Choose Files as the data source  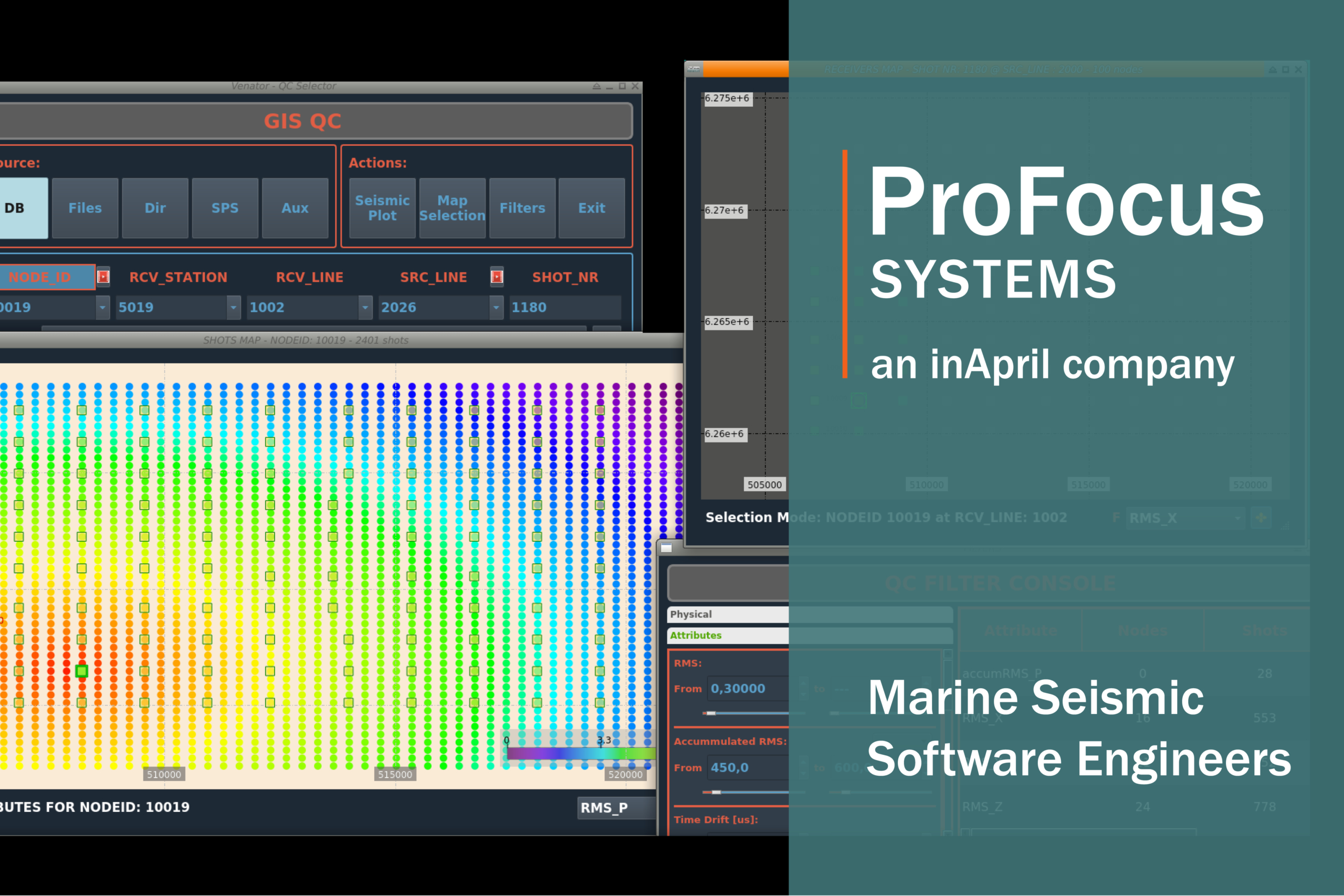[x=85, y=208]
